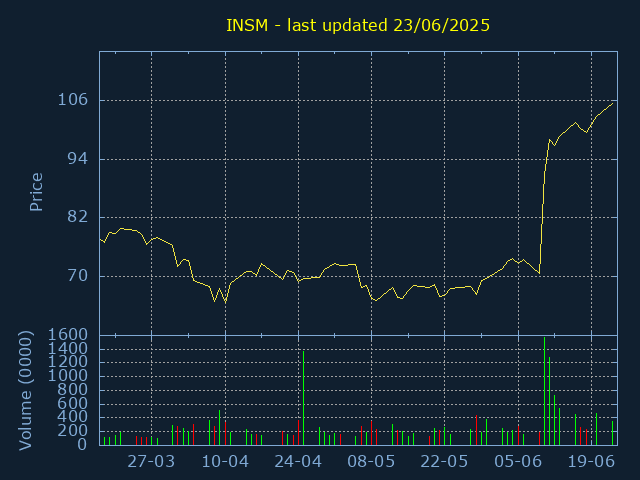Click the 400 volume axis label
The image size is (640, 480).
pos(73,417)
